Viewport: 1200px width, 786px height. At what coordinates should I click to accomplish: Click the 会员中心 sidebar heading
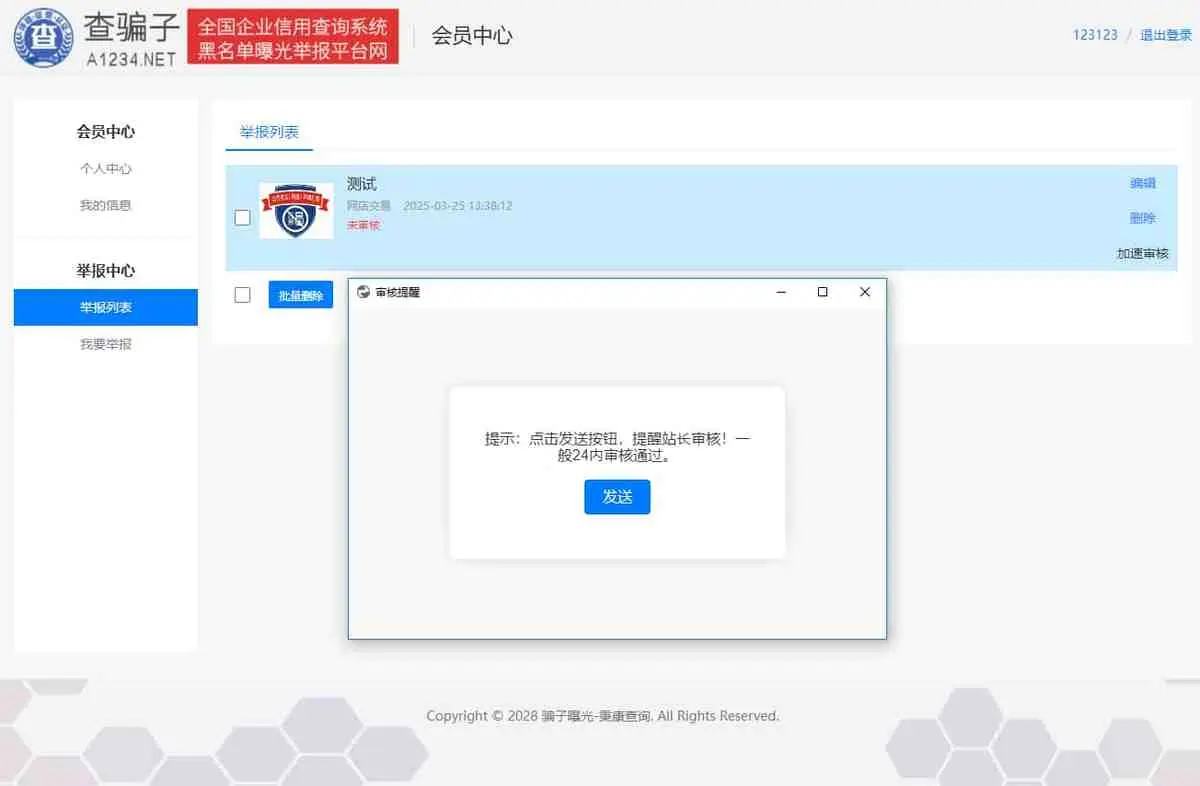(x=106, y=132)
